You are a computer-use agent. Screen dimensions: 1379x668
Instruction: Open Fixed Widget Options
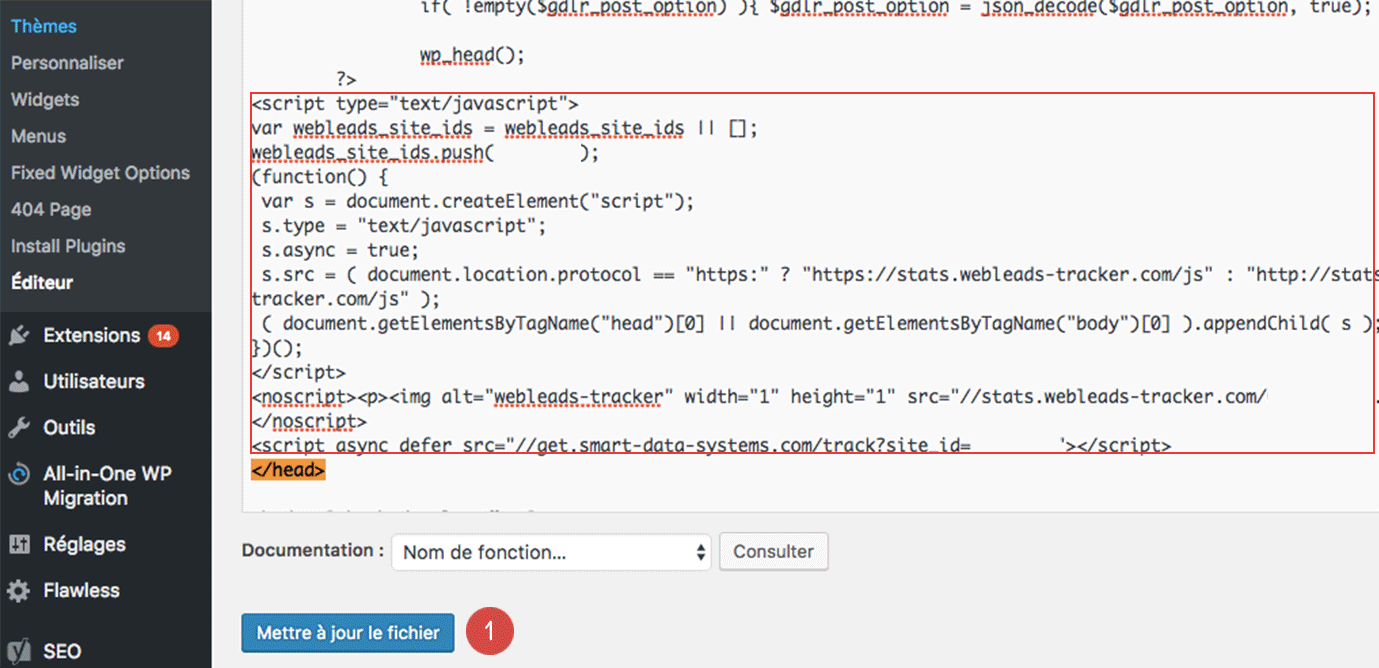[x=100, y=173]
